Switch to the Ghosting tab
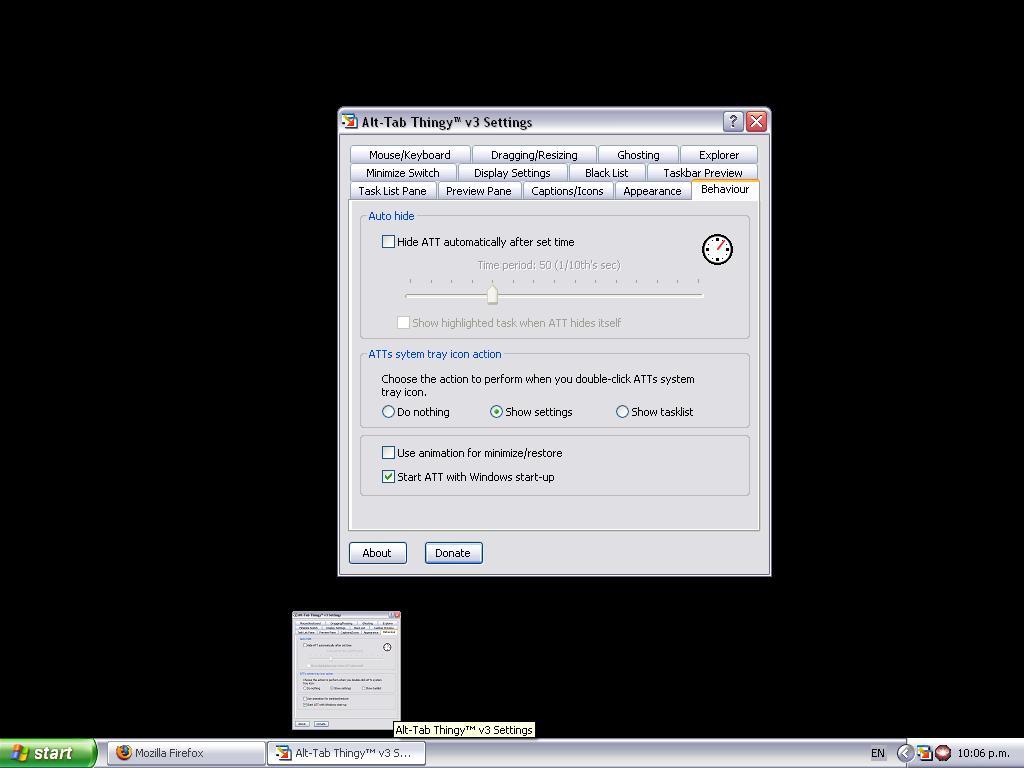Screen dimensions: 1025x768 point(637,154)
